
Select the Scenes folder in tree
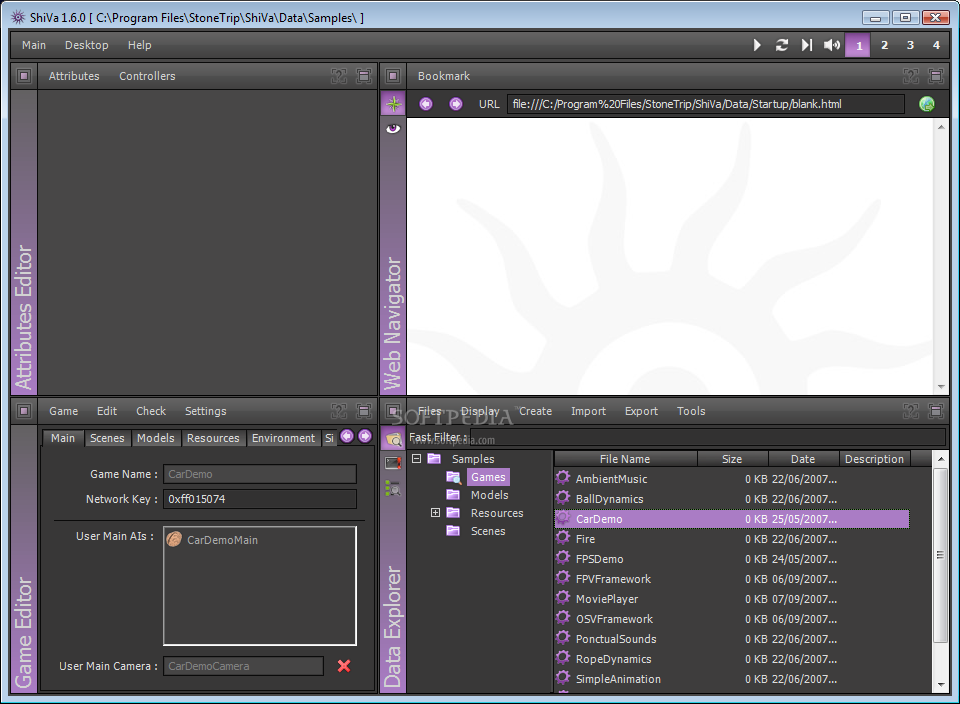(488, 531)
